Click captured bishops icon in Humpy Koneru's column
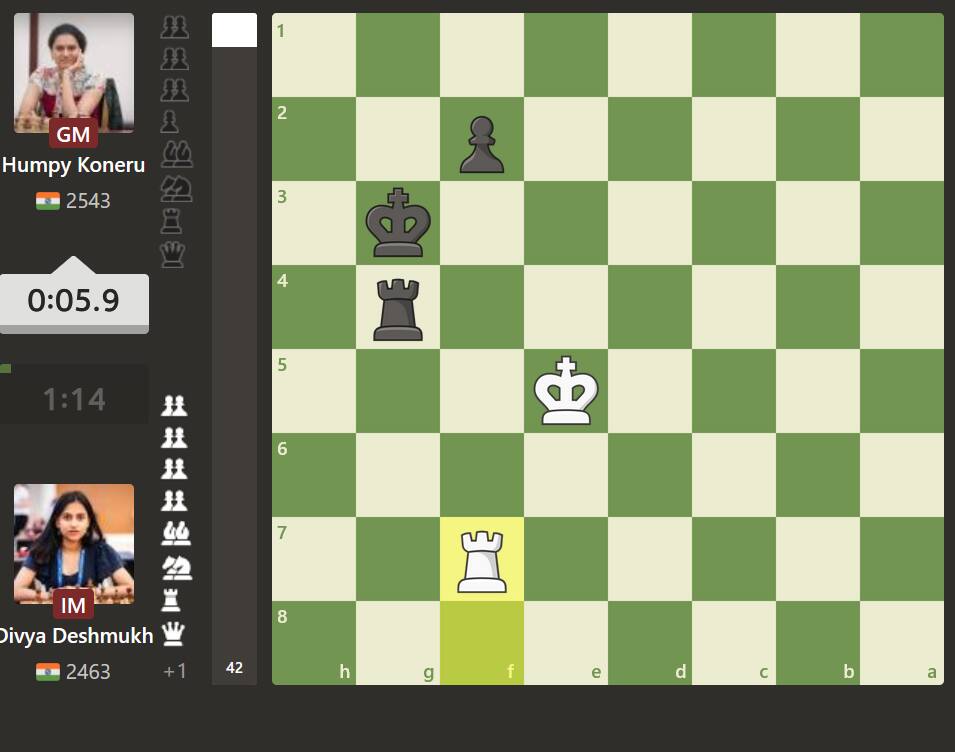 pyautogui.click(x=177, y=153)
